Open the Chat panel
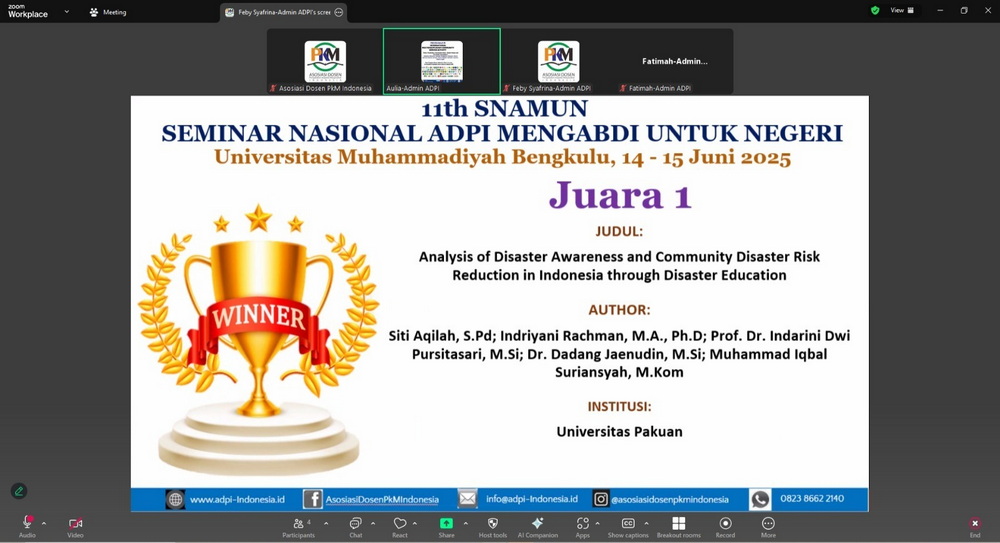Image resolution: width=1000 pixels, height=543 pixels. coord(355,526)
